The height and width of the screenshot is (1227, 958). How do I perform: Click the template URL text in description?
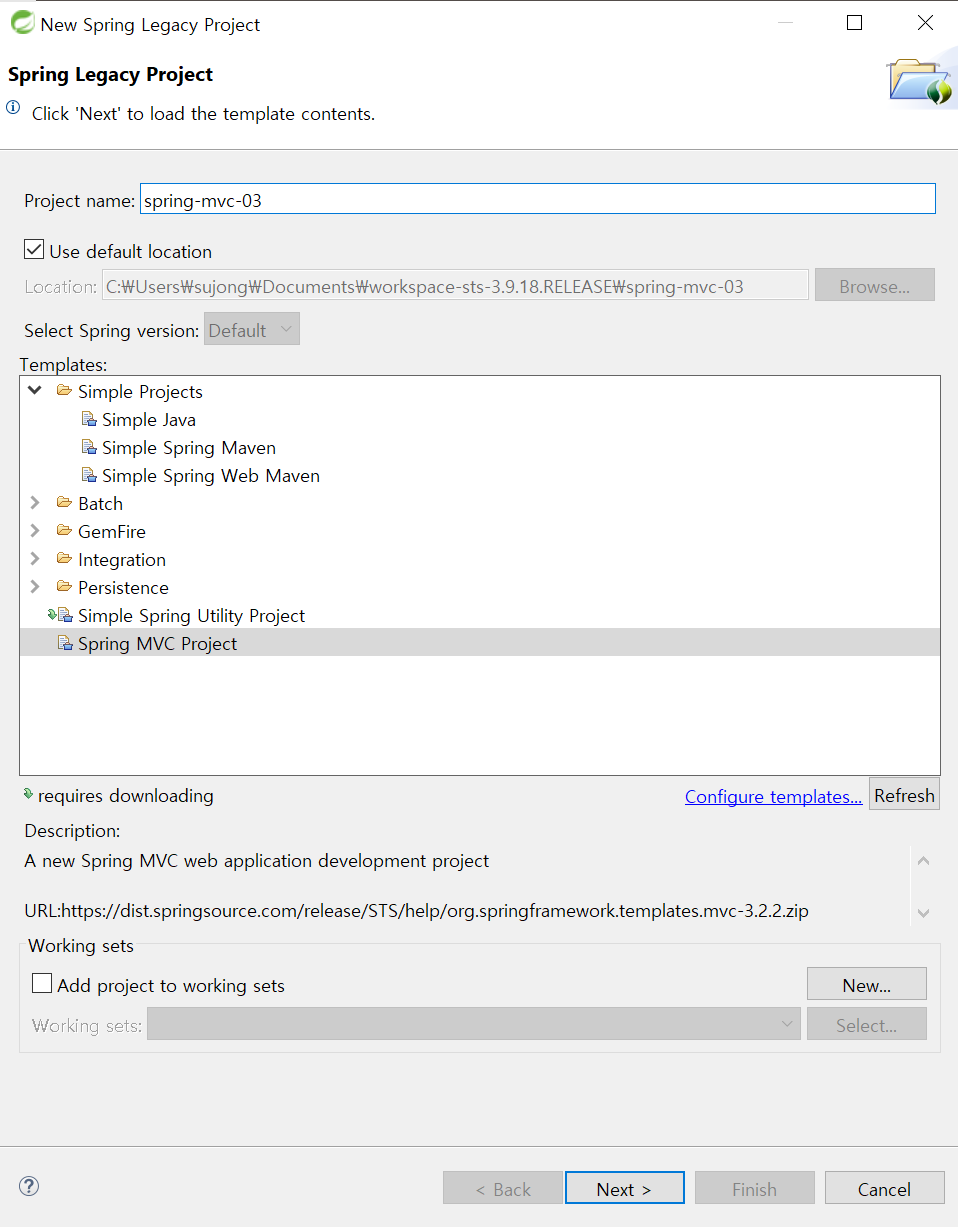(417, 911)
